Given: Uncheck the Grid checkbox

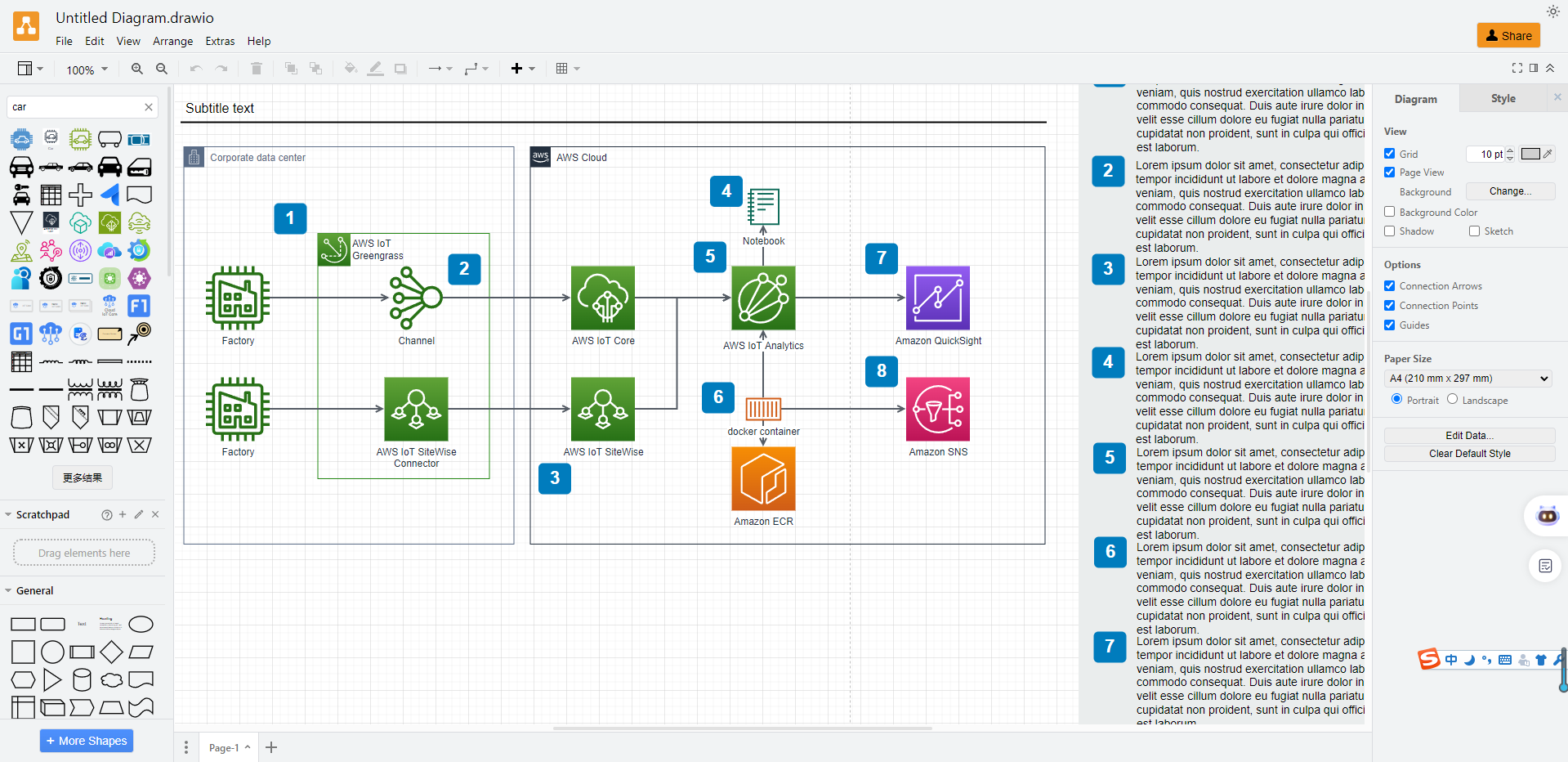Looking at the screenshot, I should (1390, 154).
